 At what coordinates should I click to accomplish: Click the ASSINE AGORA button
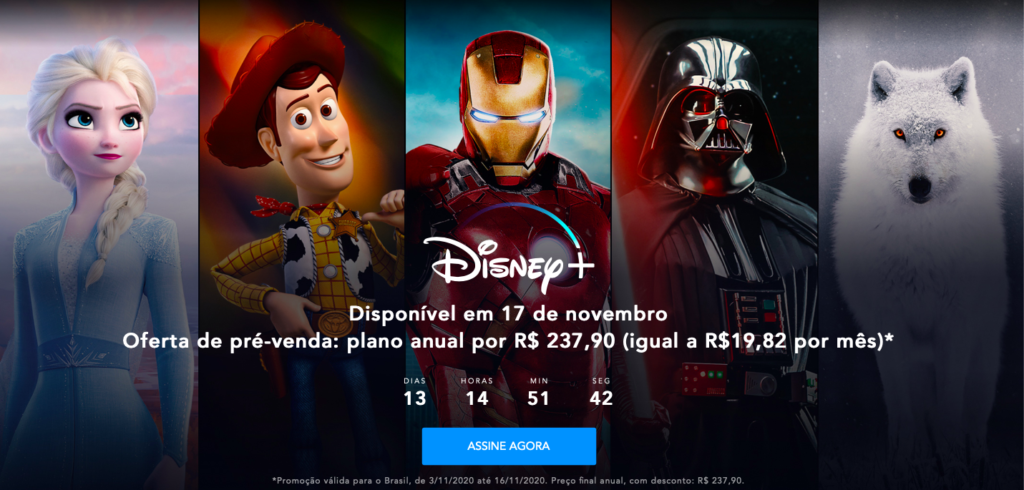click(509, 446)
